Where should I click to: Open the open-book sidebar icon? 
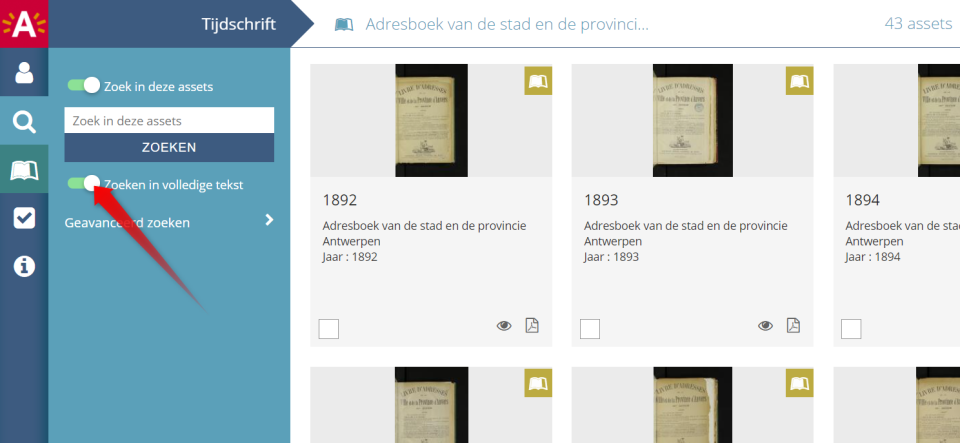point(24,170)
